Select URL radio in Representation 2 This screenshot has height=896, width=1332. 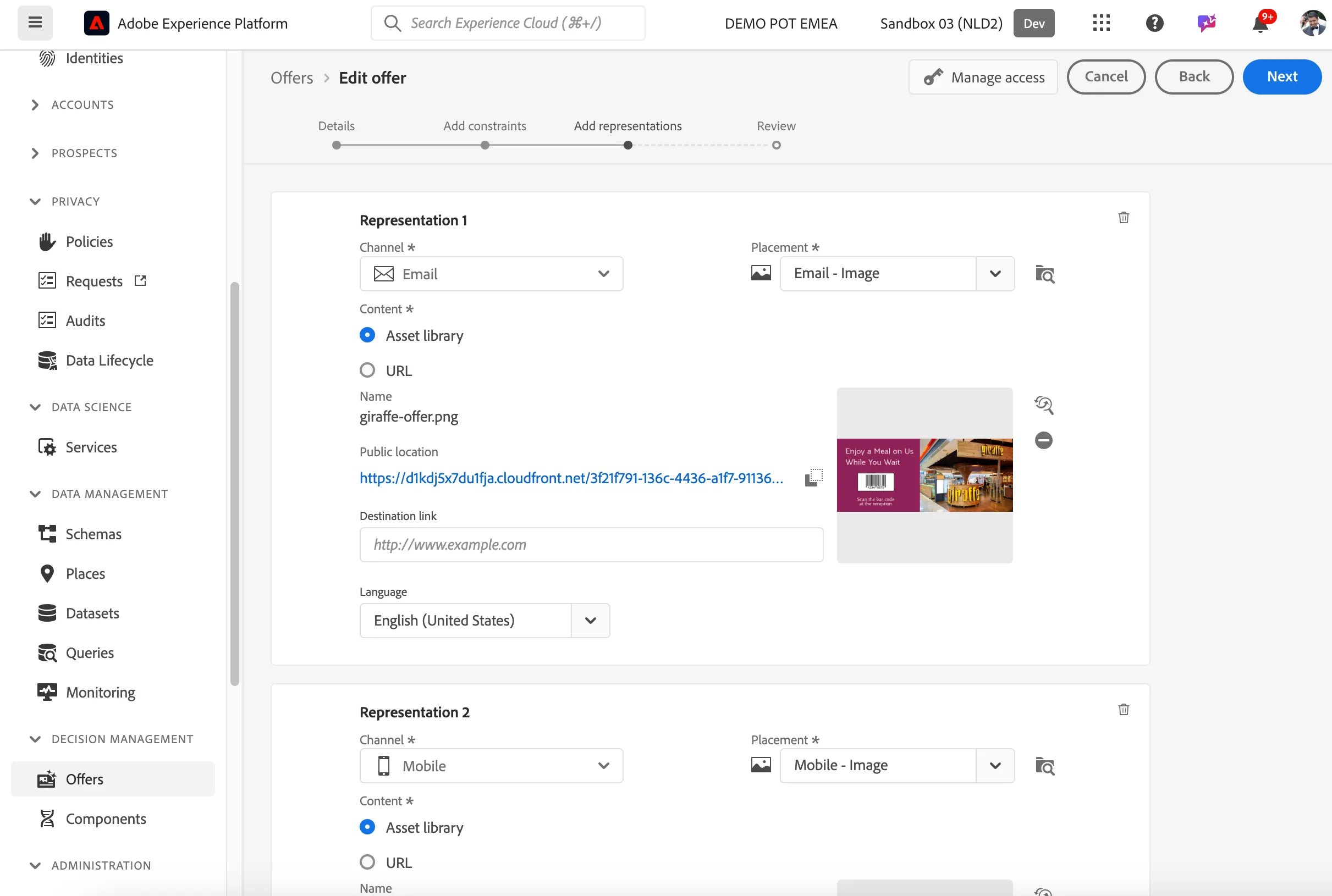(367, 862)
